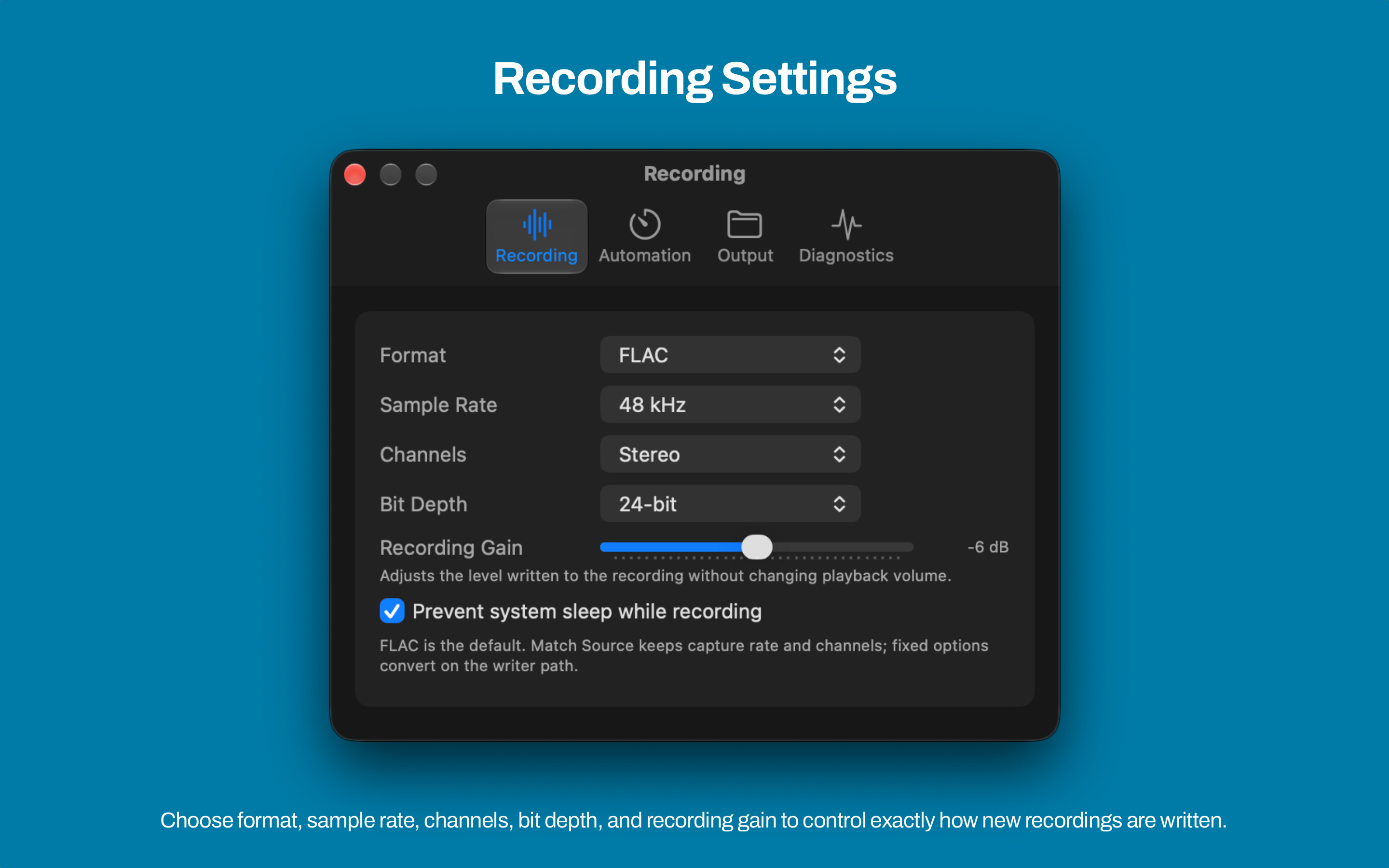Click the -6 dB gain value
Viewport: 1389px width, 868px height.
click(x=987, y=547)
